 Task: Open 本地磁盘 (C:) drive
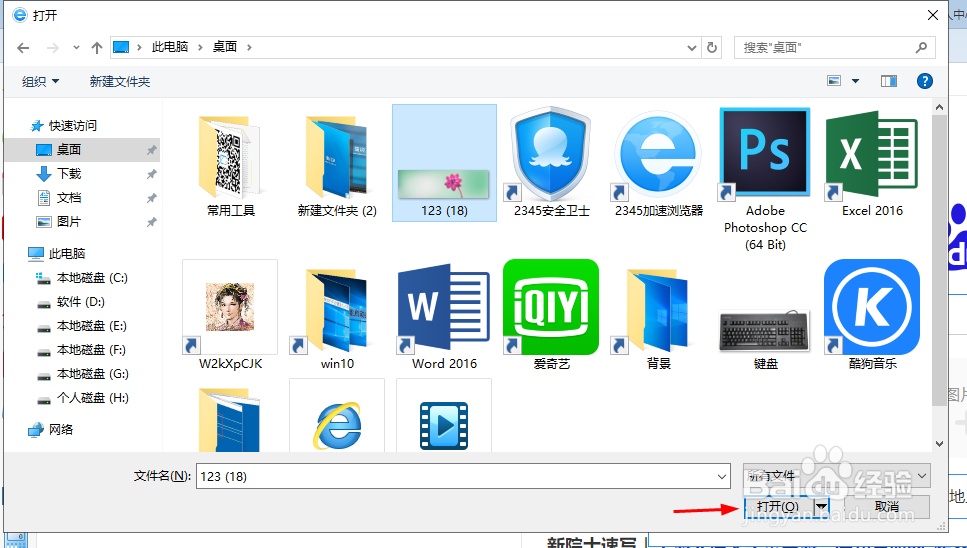(x=92, y=278)
